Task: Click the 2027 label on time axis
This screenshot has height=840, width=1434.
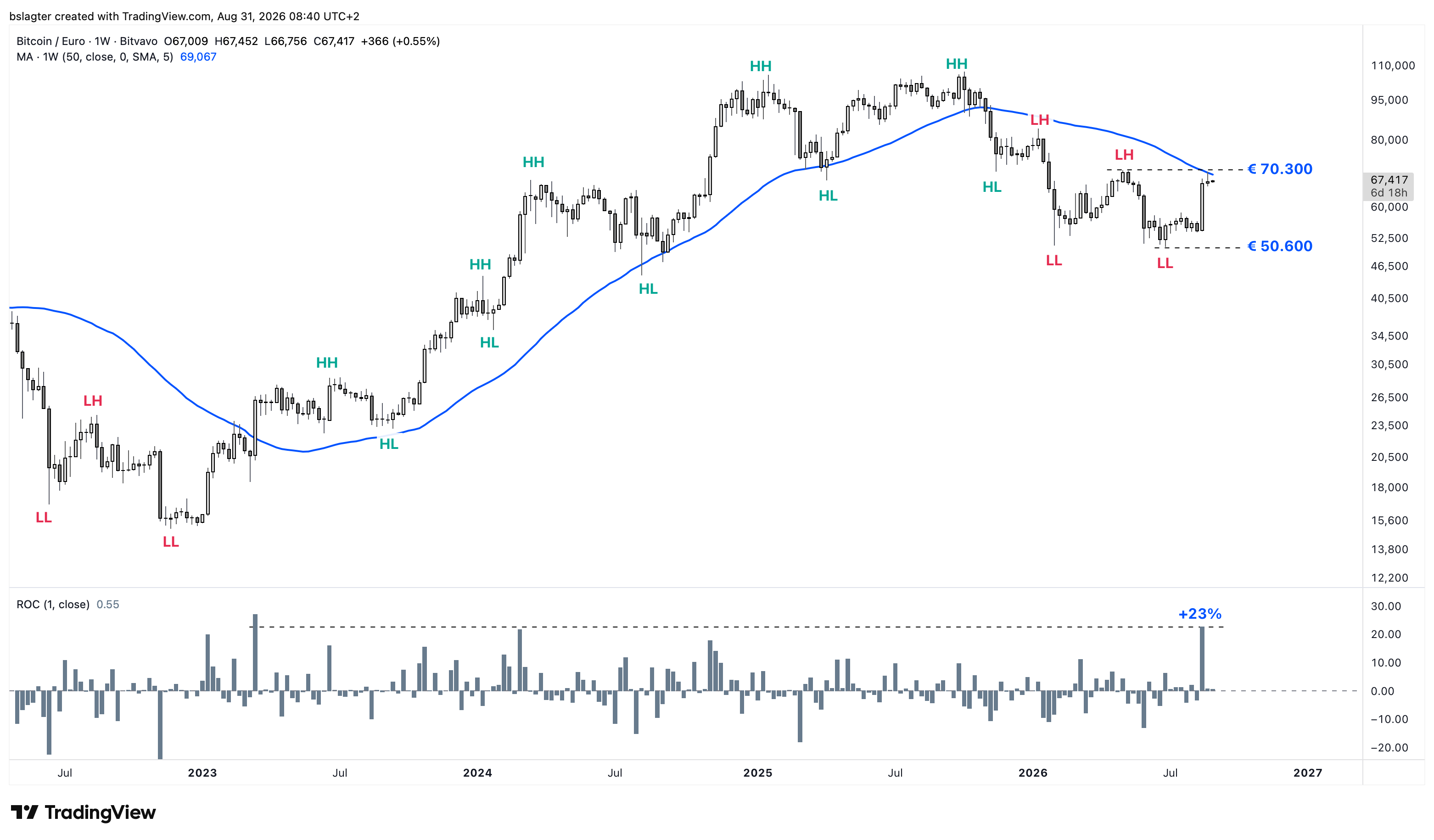Action: [1308, 773]
